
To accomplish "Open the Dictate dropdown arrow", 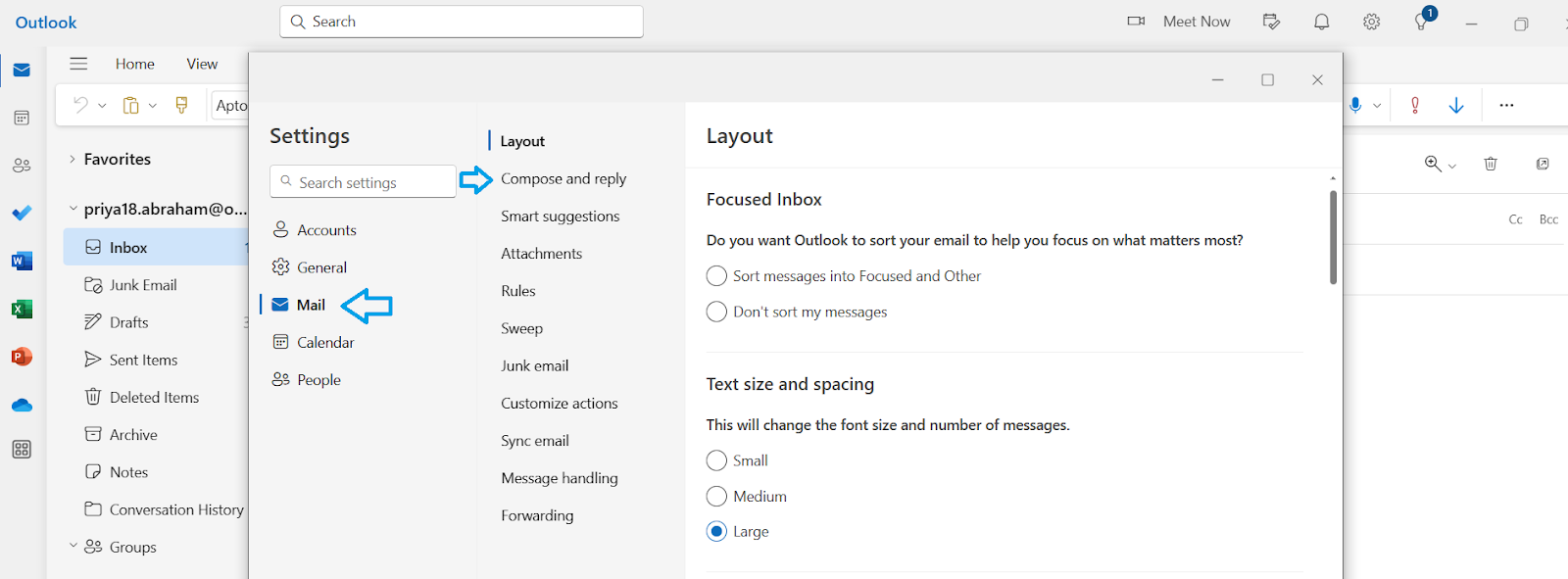I will pos(1377,105).
